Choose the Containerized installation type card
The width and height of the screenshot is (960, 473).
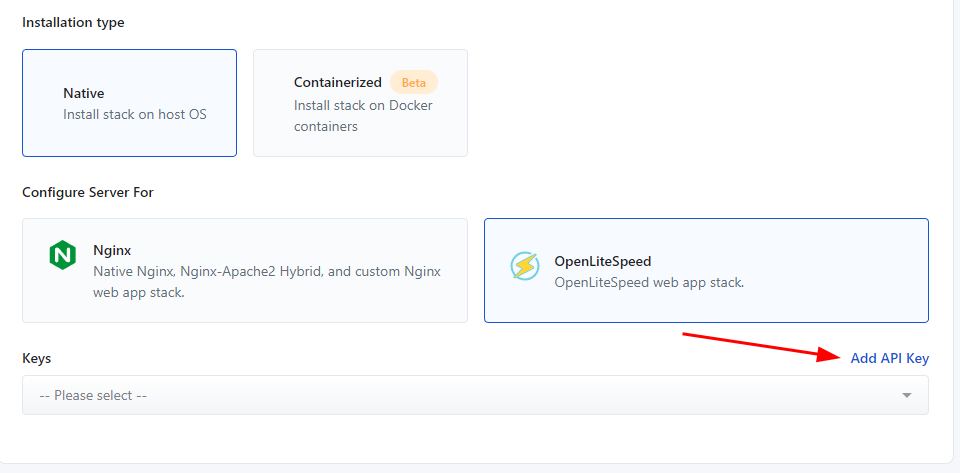[x=360, y=103]
